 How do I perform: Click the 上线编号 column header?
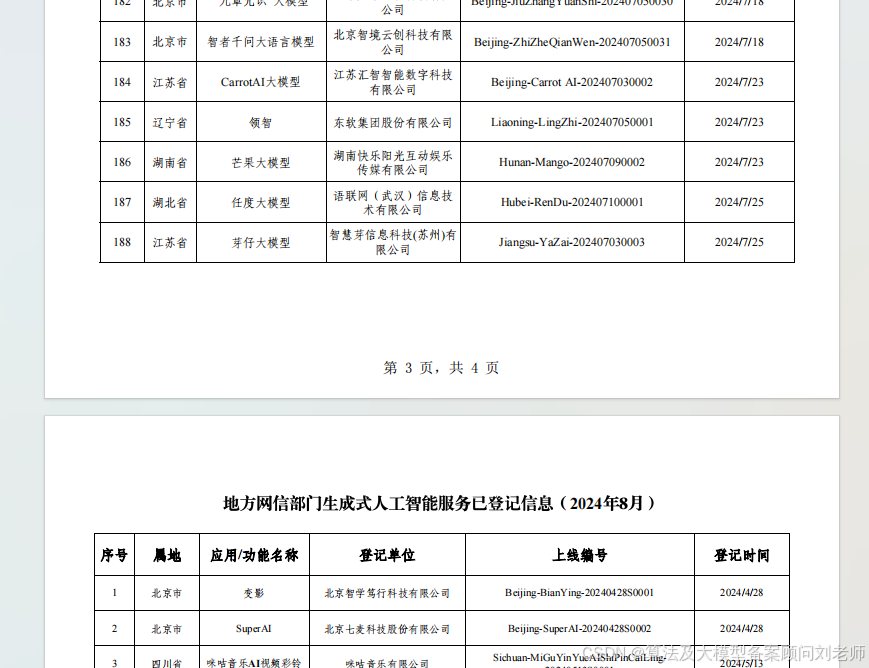(x=580, y=555)
